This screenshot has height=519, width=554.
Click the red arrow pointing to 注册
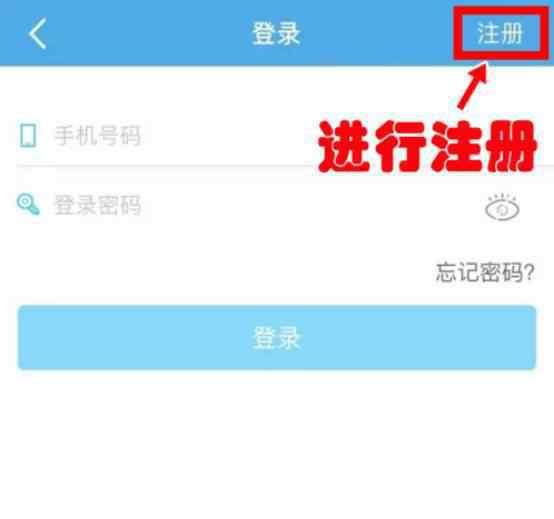pos(473,85)
